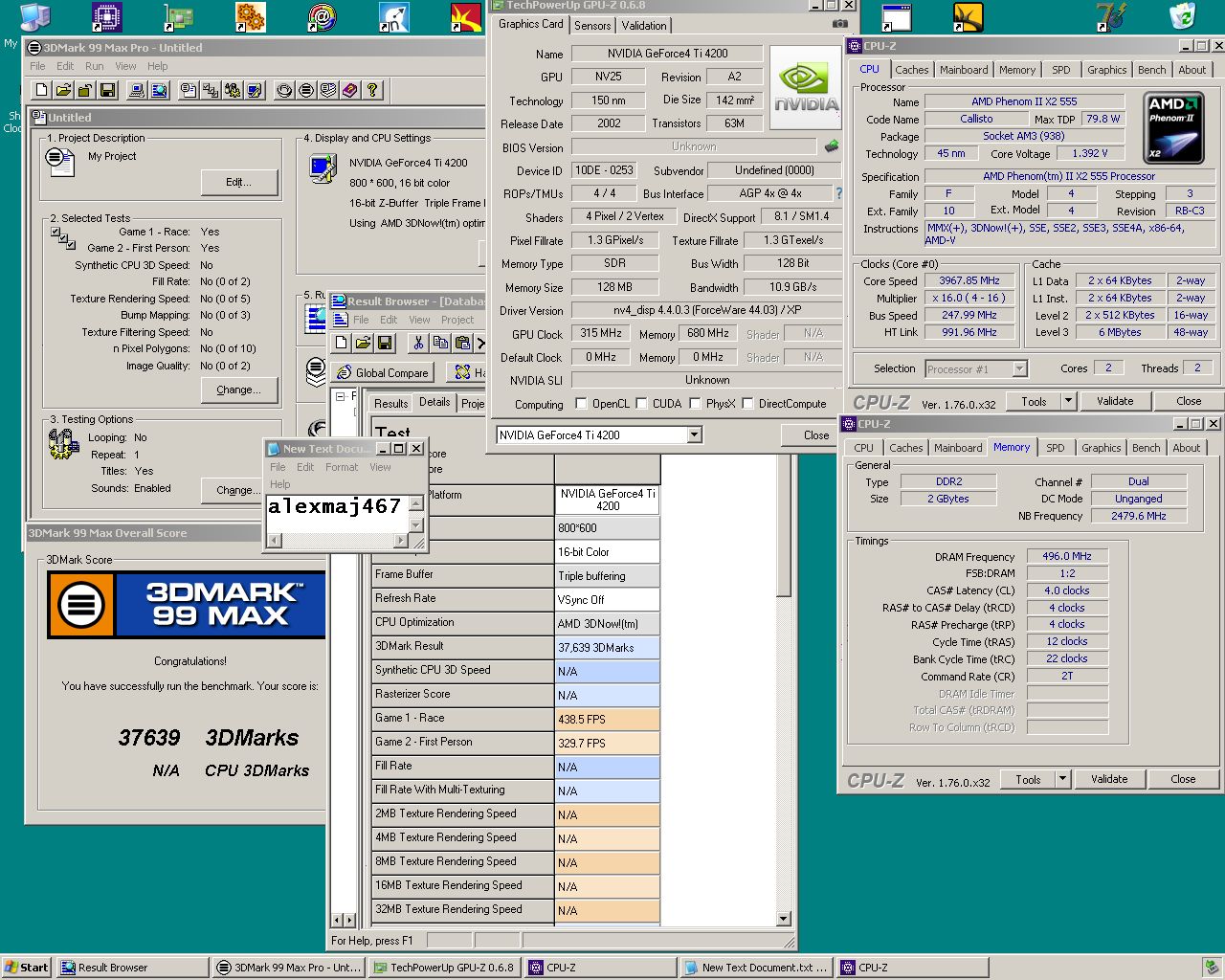This screenshot has height=980, width=1225.
Task: Collapse the tree node in Result Browser
Action: [340, 396]
